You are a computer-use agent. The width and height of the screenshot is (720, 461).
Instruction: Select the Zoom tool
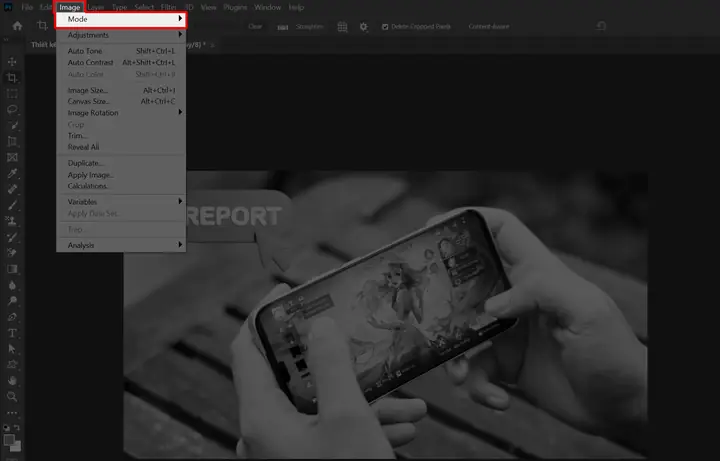click(12, 396)
